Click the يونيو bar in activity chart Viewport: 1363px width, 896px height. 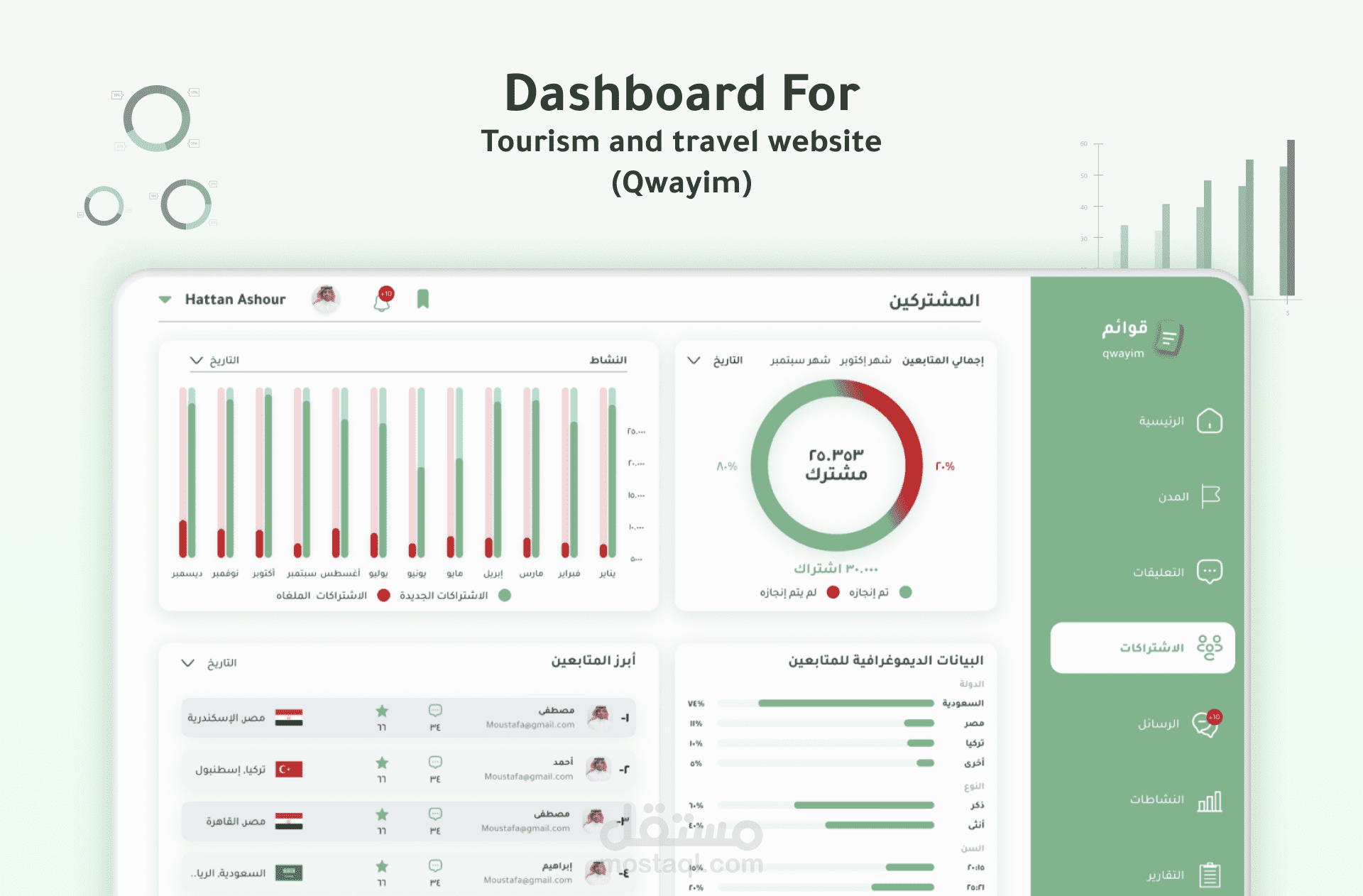click(417, 472)
